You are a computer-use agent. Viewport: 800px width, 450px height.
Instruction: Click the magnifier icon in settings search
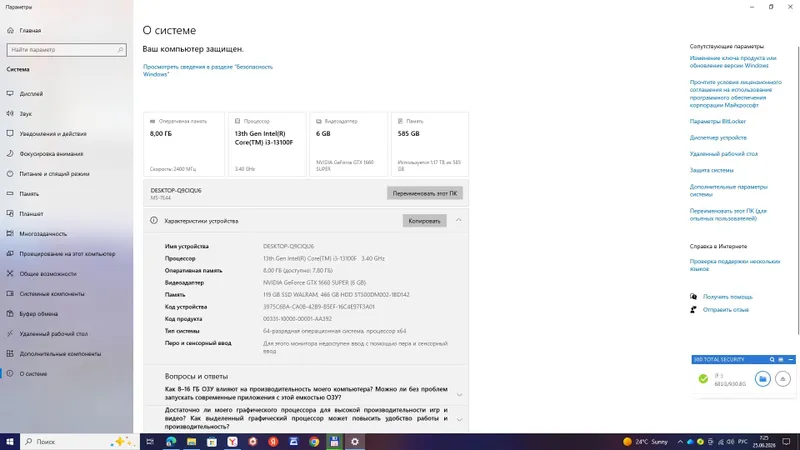(120, 50)
